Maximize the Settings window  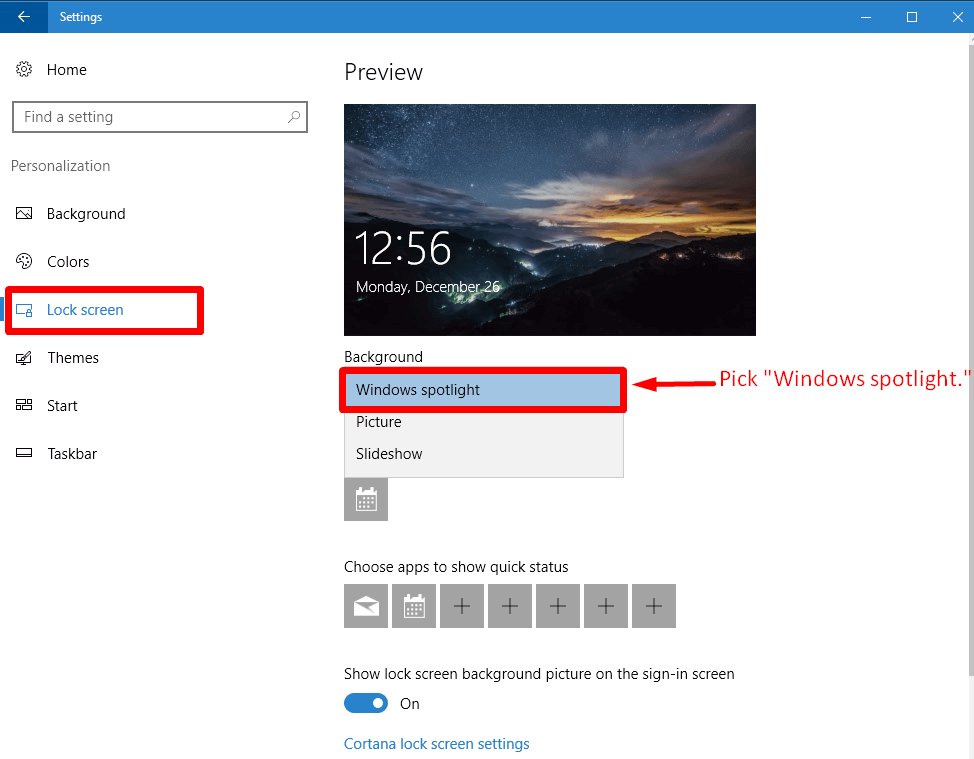(911, 17)
